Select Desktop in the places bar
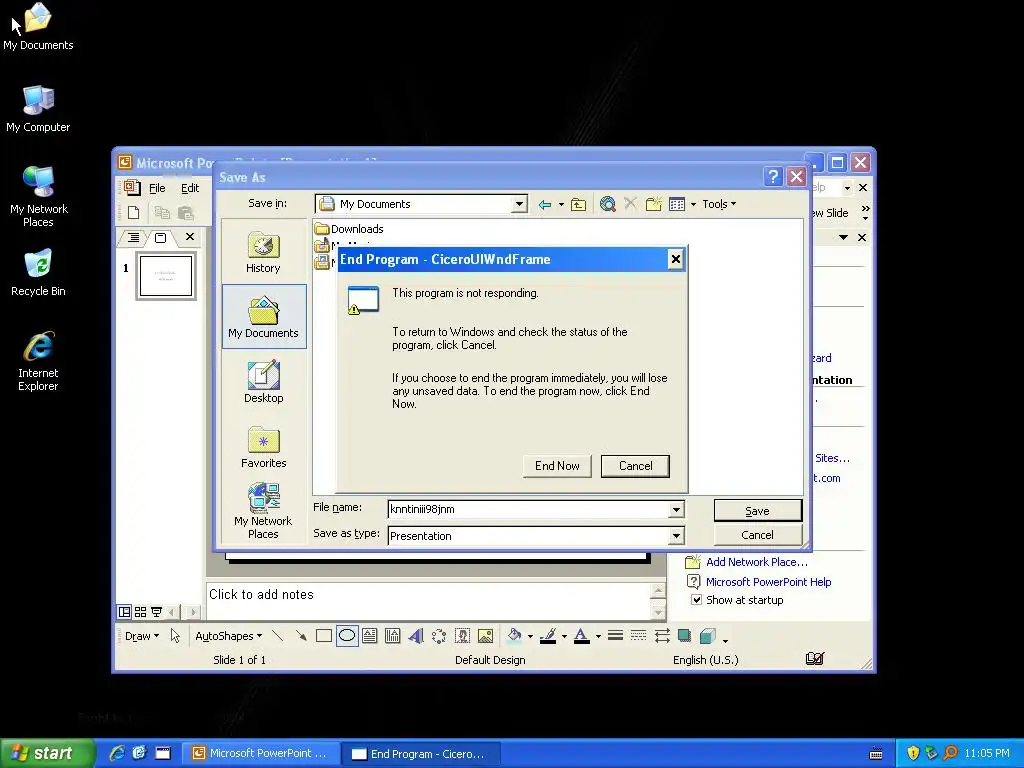The image size is (1024, 768). (263, 382)
